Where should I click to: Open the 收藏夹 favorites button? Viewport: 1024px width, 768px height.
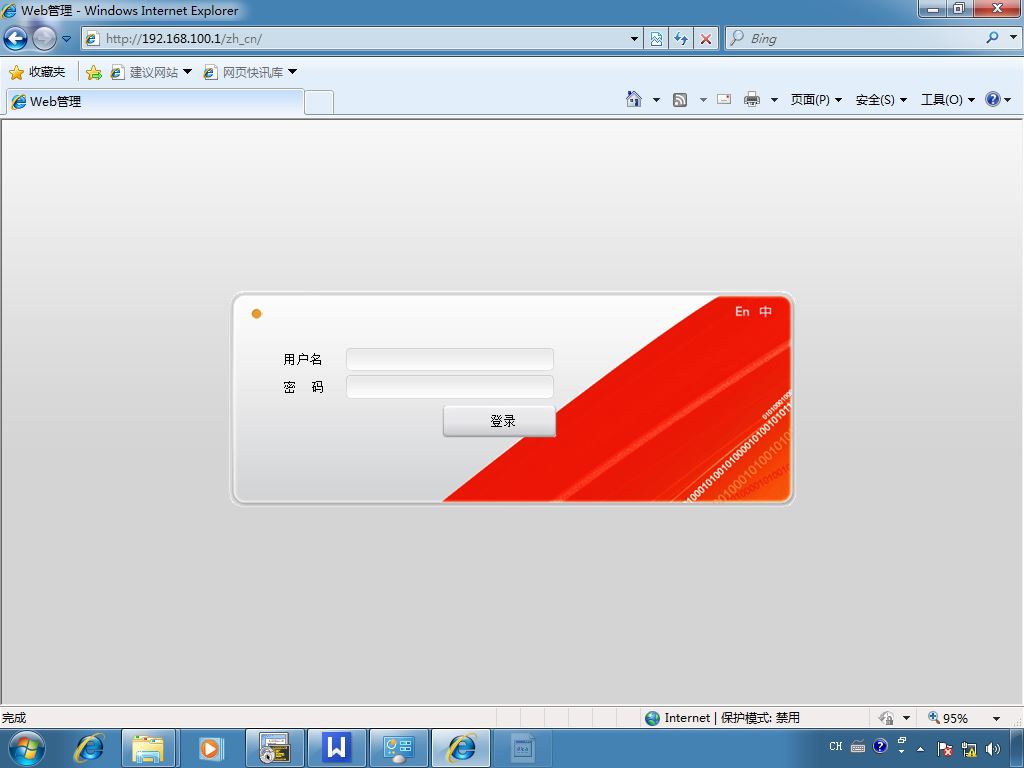click(x=37, y=72)
